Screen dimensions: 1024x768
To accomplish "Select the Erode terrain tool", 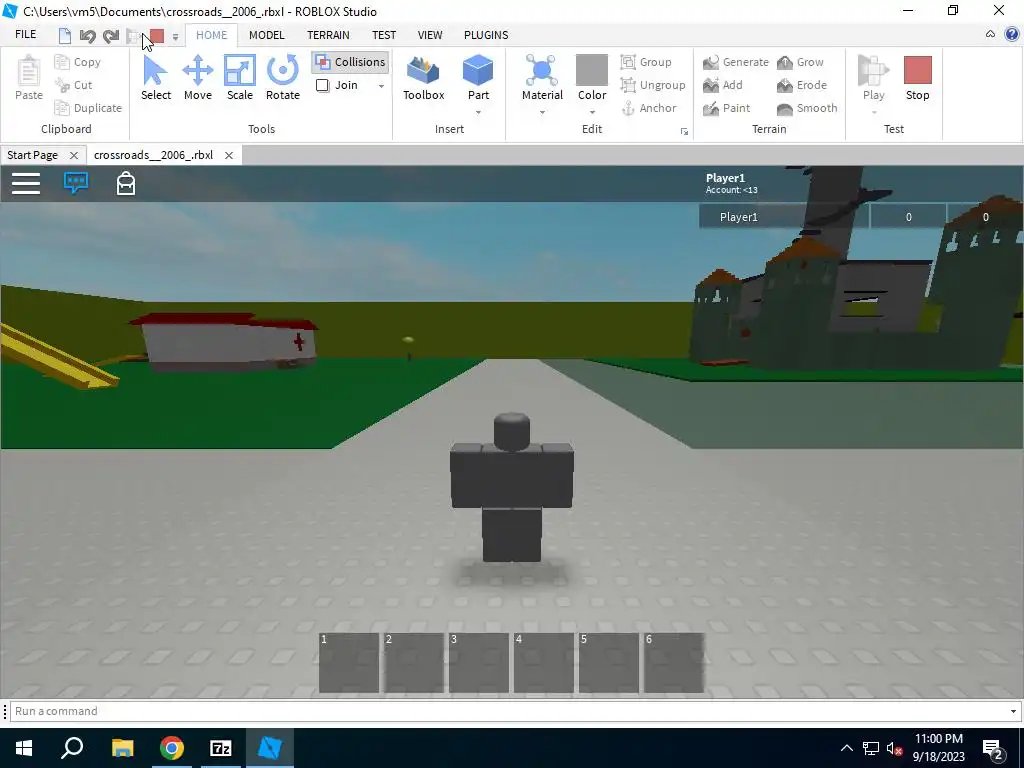I will [802, 85].
